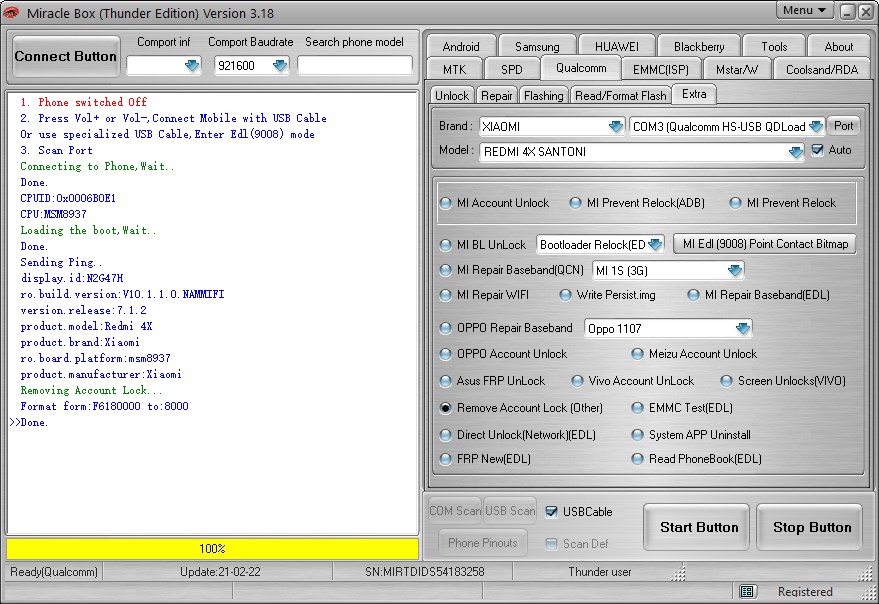Open the Flashing sub-tab
Screen dimensions: 879x604
[543, 95]
